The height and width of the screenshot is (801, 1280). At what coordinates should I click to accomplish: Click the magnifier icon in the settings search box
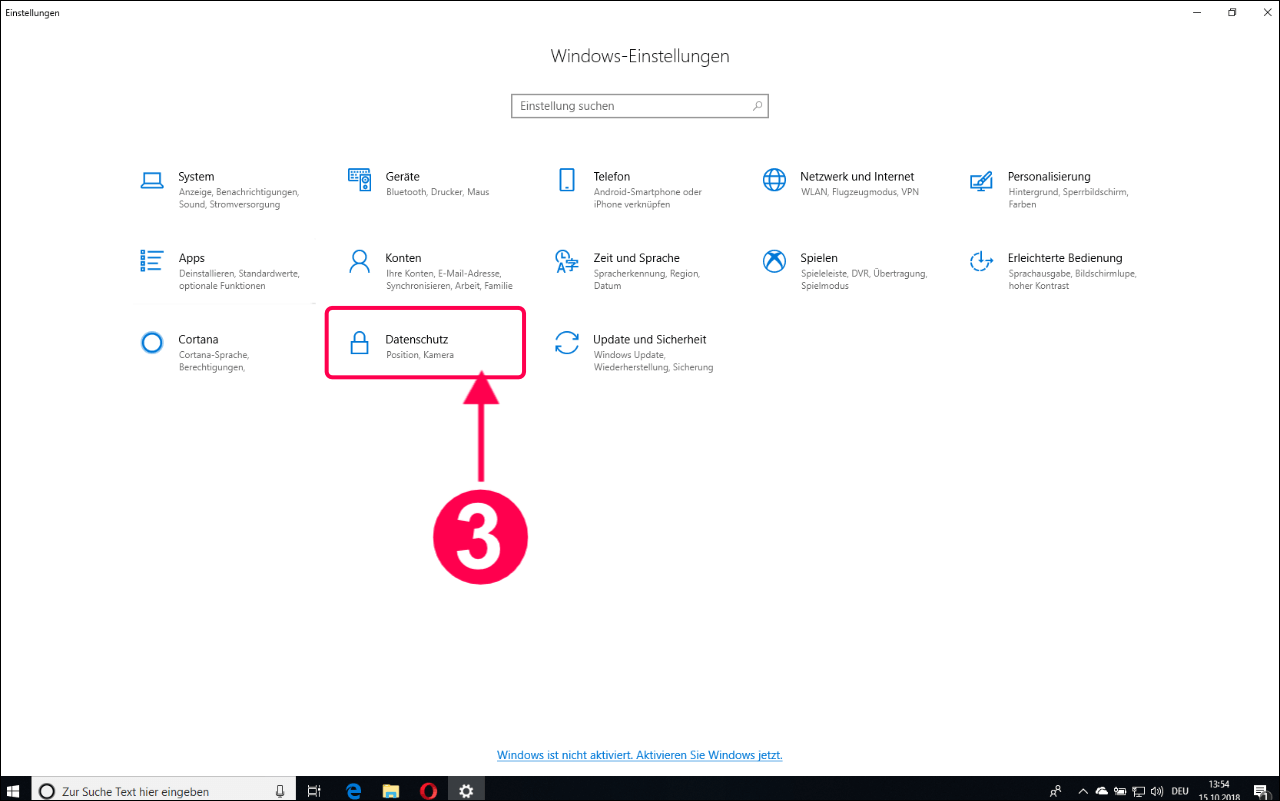[x=758, y=106]
